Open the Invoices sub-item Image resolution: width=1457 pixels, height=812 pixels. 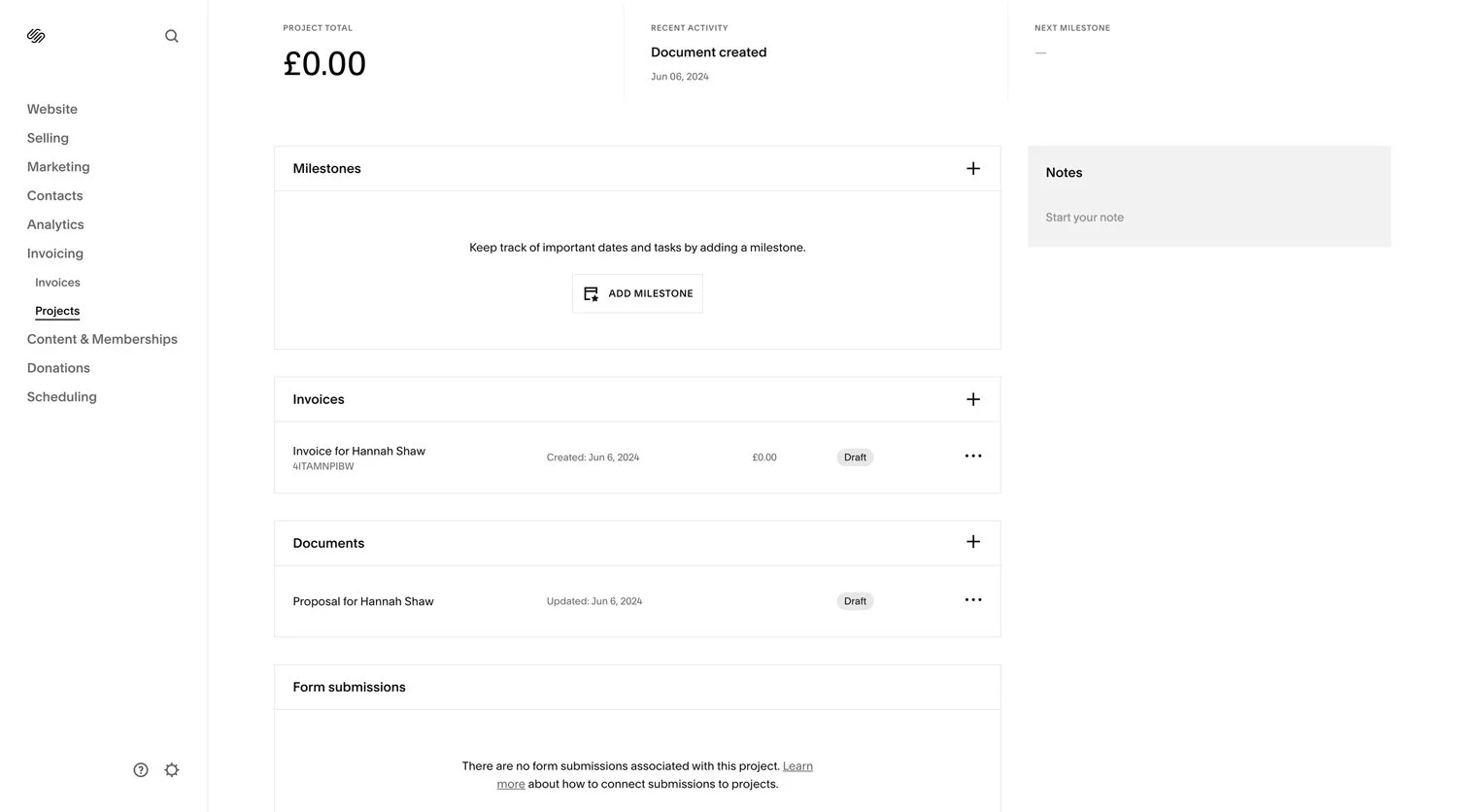coord(57,283)
